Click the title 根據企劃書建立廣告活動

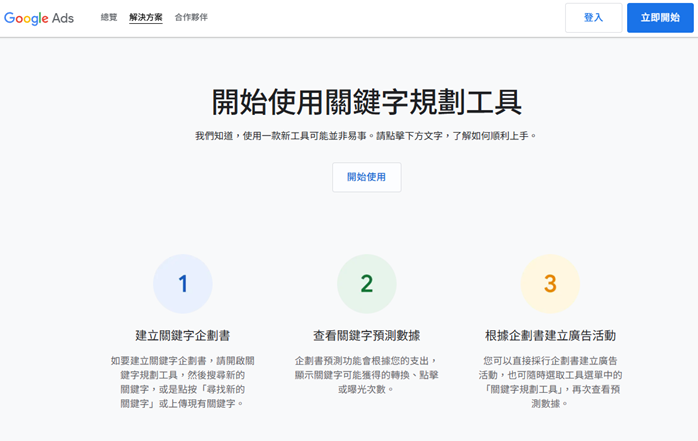550,336
